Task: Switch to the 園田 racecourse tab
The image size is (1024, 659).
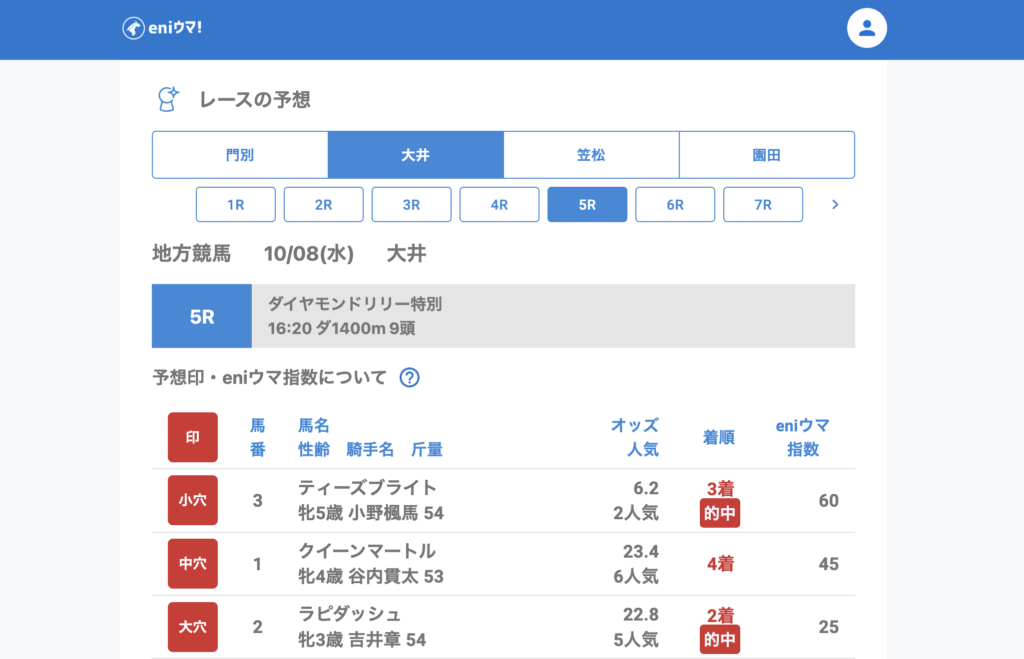Action: coord(767,155)
